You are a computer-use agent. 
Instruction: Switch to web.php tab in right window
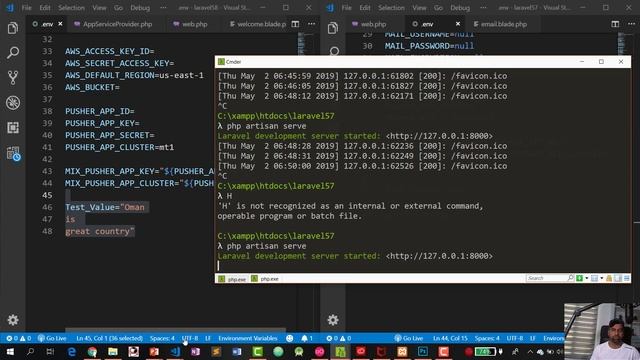[x=370, y=24]
